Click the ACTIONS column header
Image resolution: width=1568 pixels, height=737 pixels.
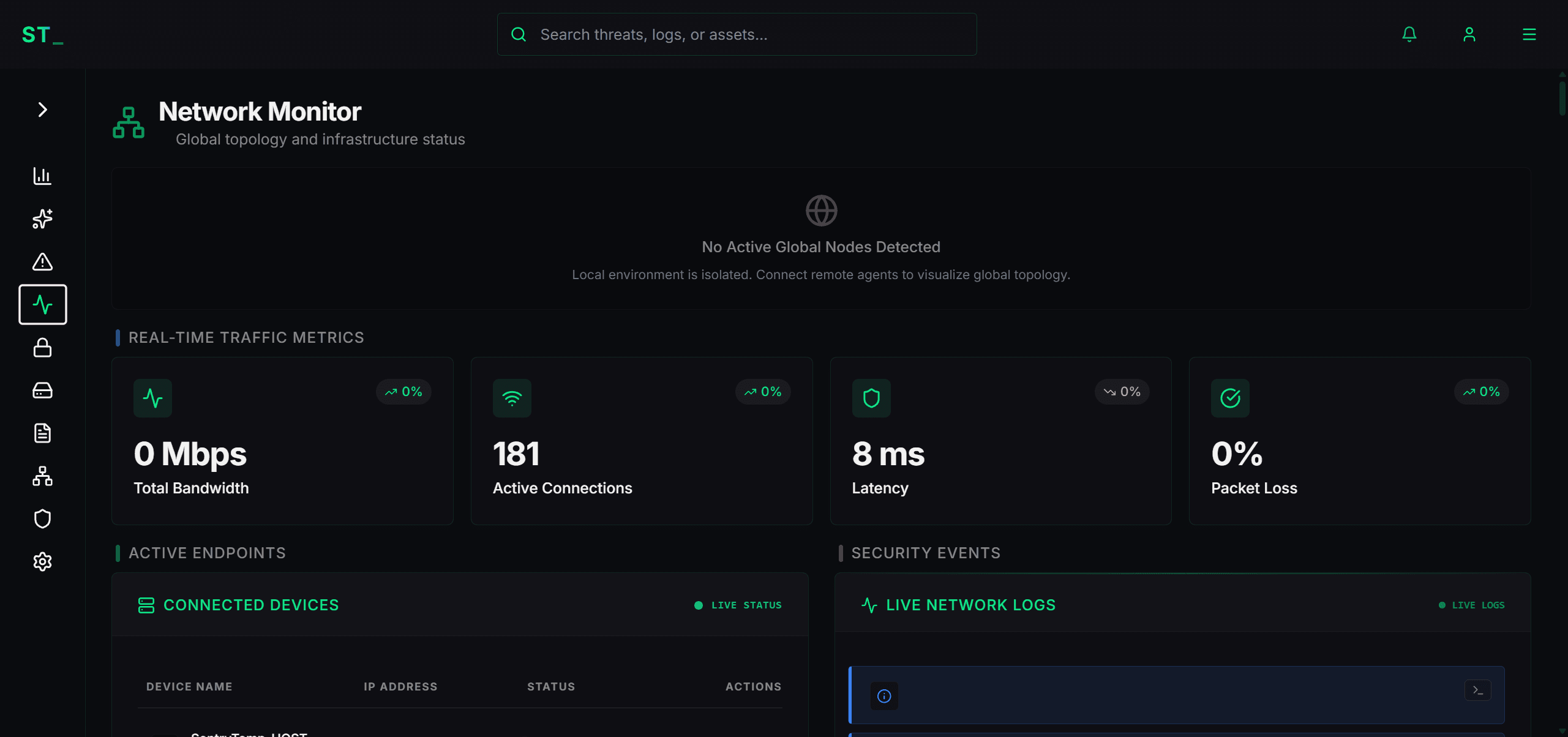tap(754, 687)
